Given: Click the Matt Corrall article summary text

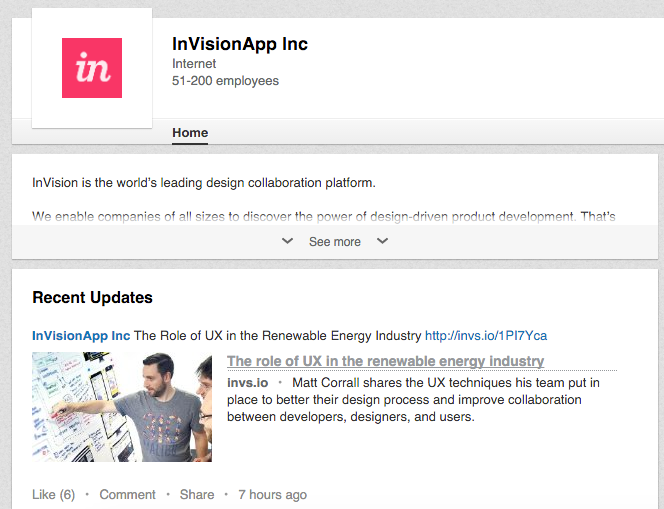Looking at the screenshot, I should [413, 400].
